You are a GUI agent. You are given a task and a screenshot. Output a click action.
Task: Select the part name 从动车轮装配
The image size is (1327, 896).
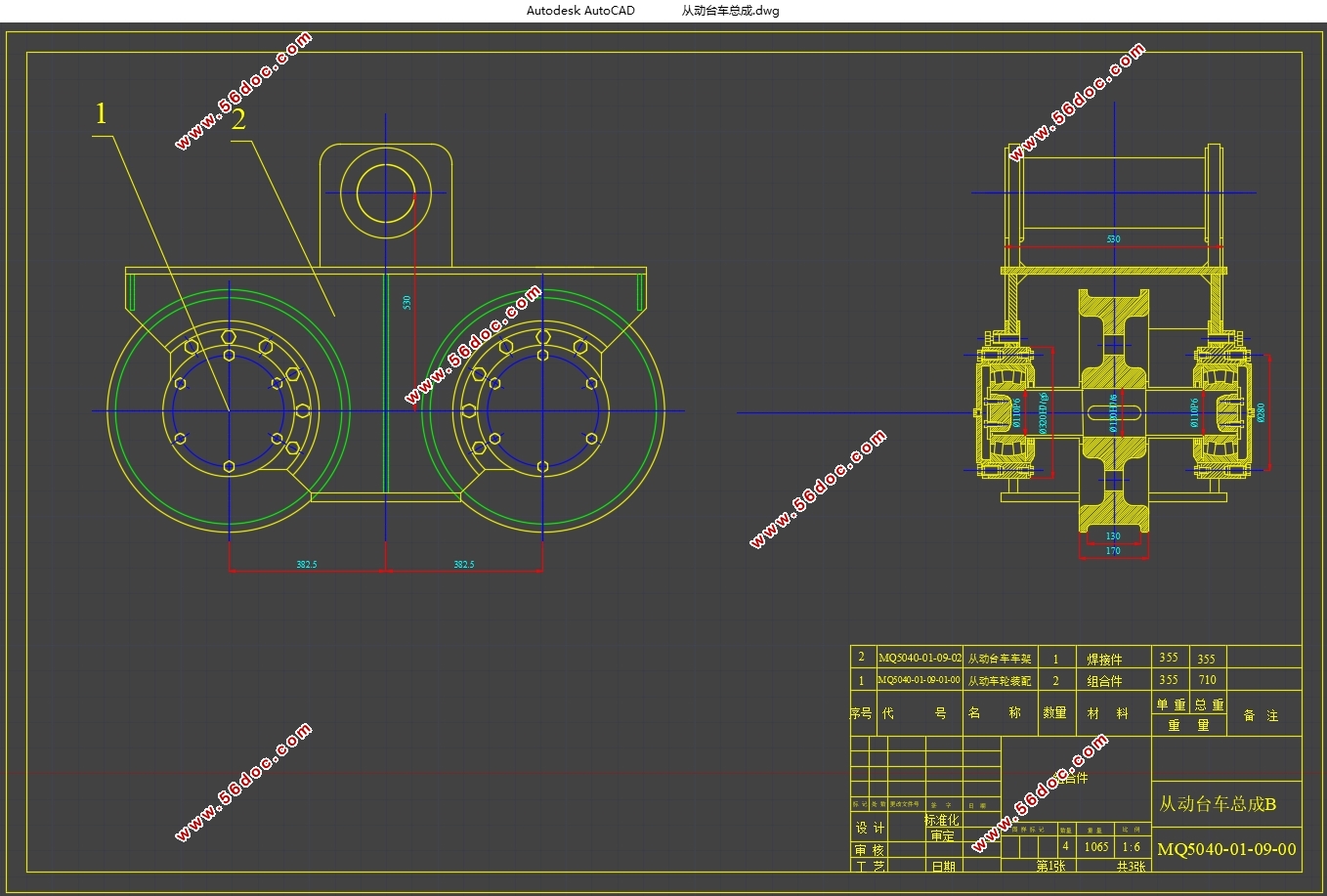pos(1000,681)
